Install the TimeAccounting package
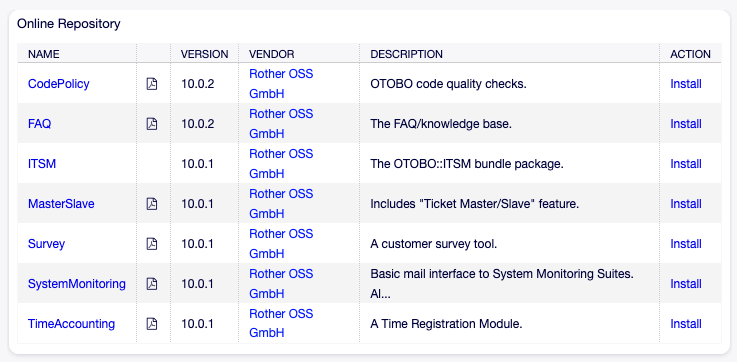The width and height of the screenshot is (737, 362). click(x=686, y=323)
